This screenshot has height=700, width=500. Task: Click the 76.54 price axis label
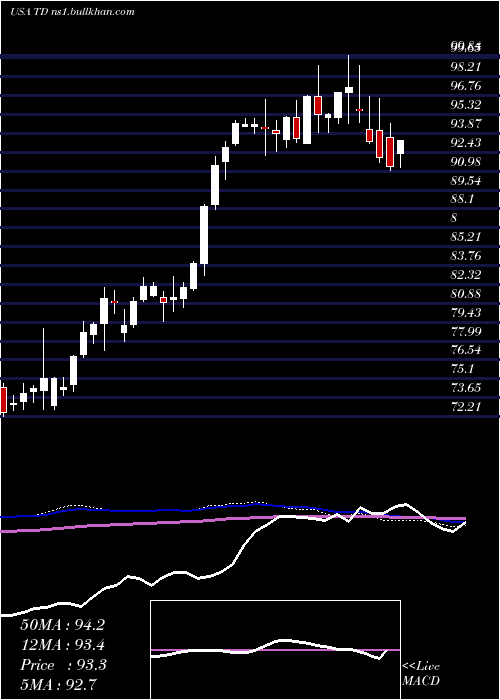(x=466, y=350)
